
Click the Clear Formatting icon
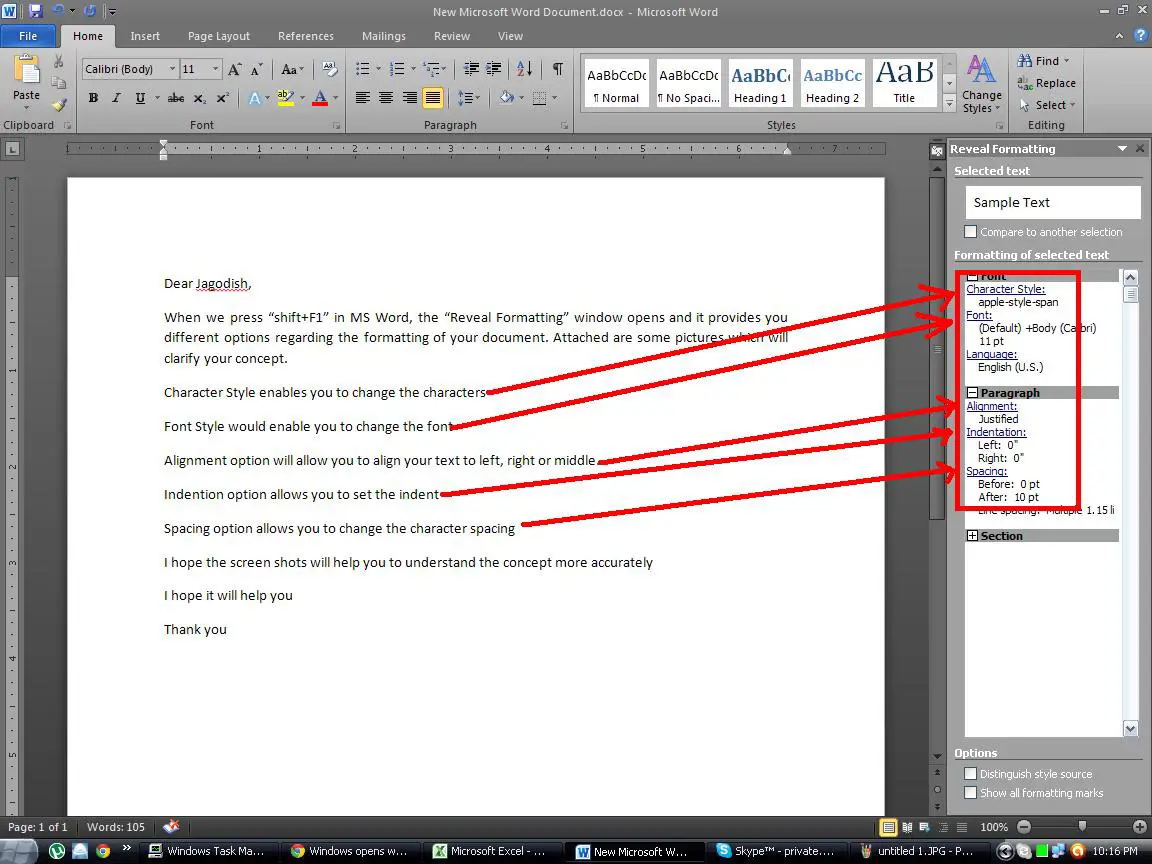330,69
